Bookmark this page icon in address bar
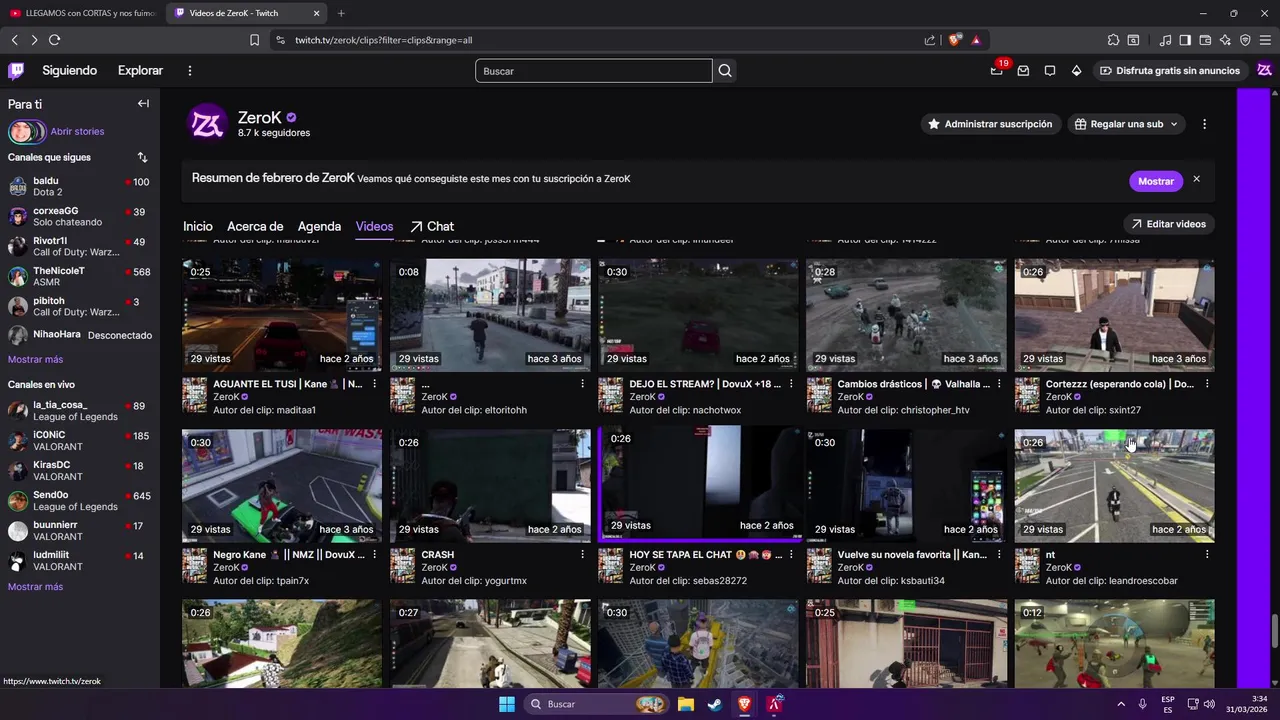1280x720 pixels. point(254,40)
